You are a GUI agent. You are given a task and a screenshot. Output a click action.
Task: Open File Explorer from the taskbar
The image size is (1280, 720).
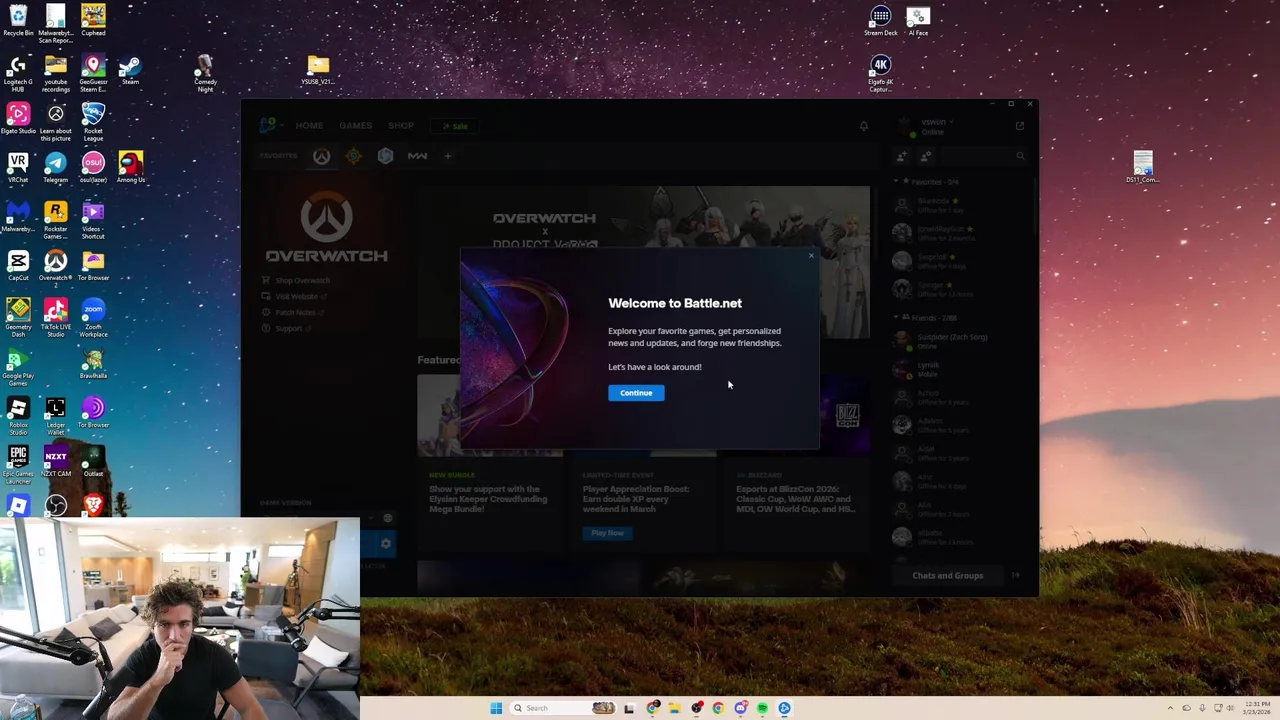pyautogui.click(x=674, y=708)
